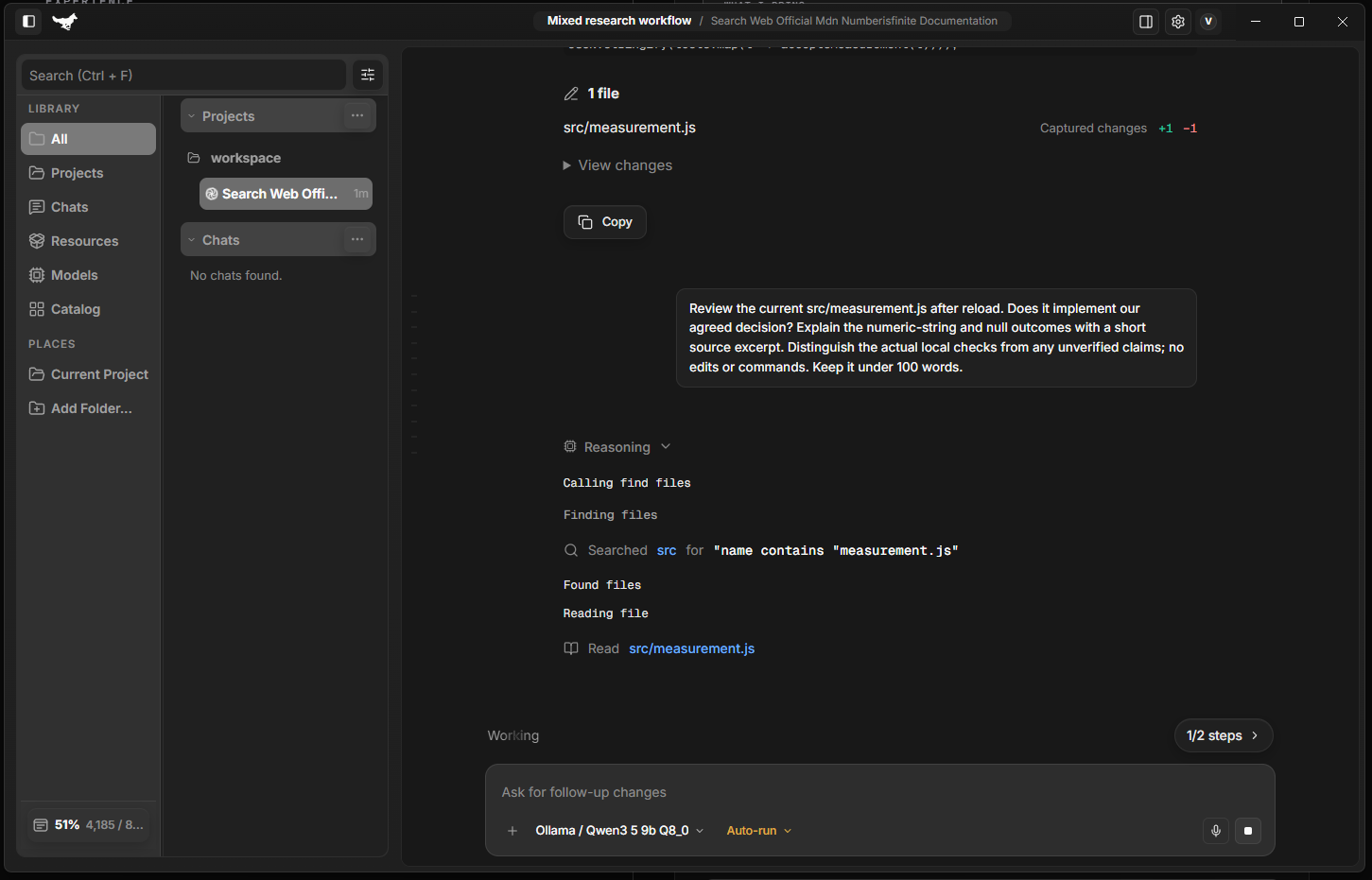Viewport: 1372px width, 880px height.
Task: Click Mixed research workflow breadcrumb
Action: click(619, 21)
